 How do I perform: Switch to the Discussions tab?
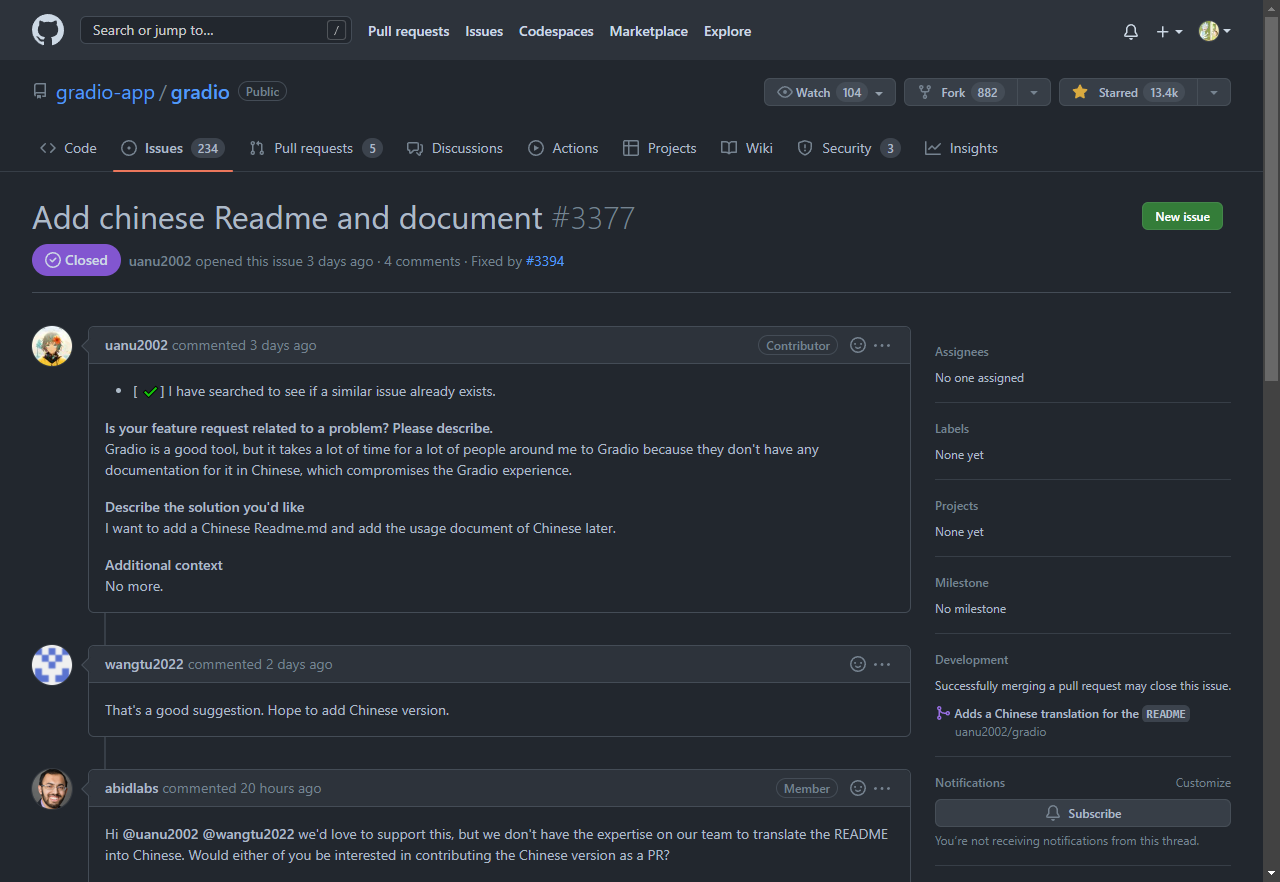[x=455, y=148]
